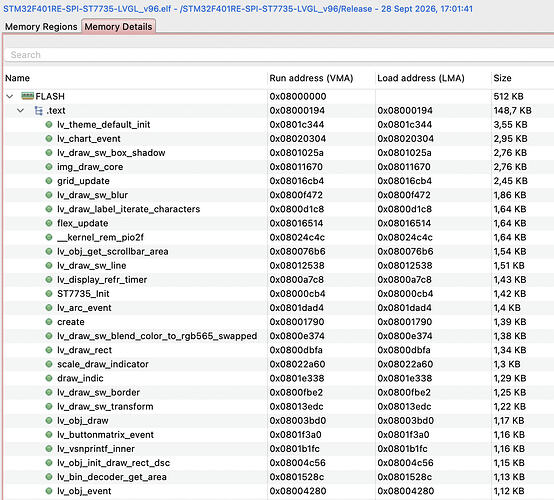
Task: Select the lv_draw_sw_box_shadow symbol name
Action: pyautogui.click(x=111, y=153)
